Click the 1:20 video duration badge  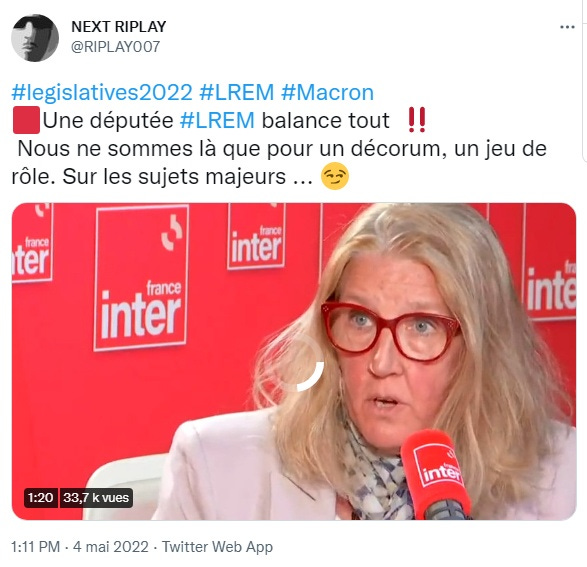click(x=40, y=498)
